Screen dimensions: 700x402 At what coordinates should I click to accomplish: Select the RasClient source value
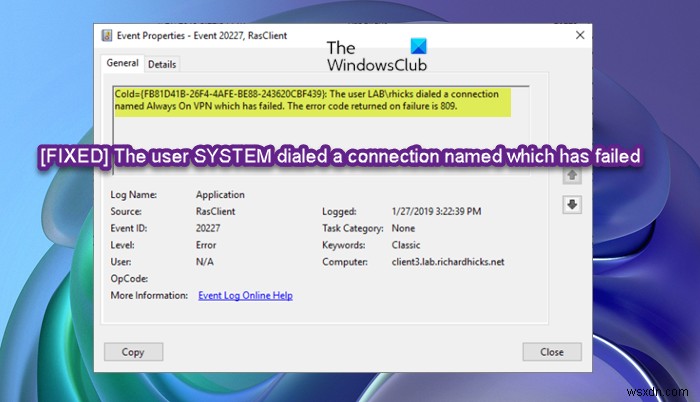(215, 211)
